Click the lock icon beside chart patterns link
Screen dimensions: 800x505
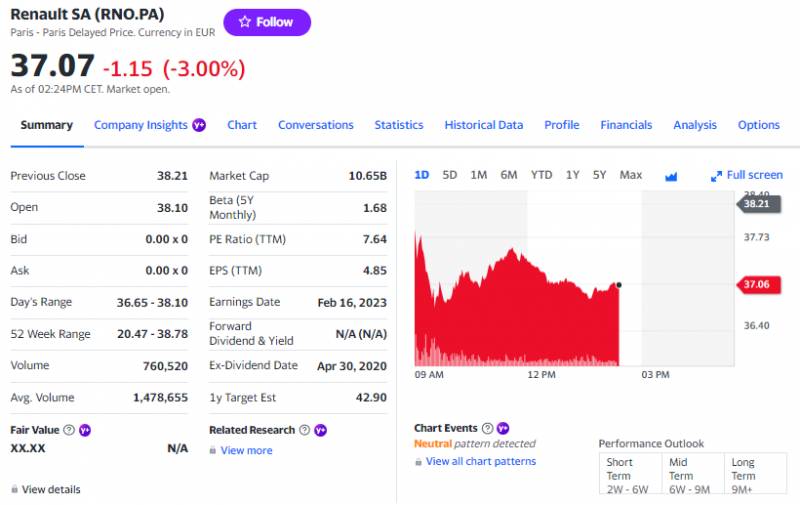click(x=418, y=462)
